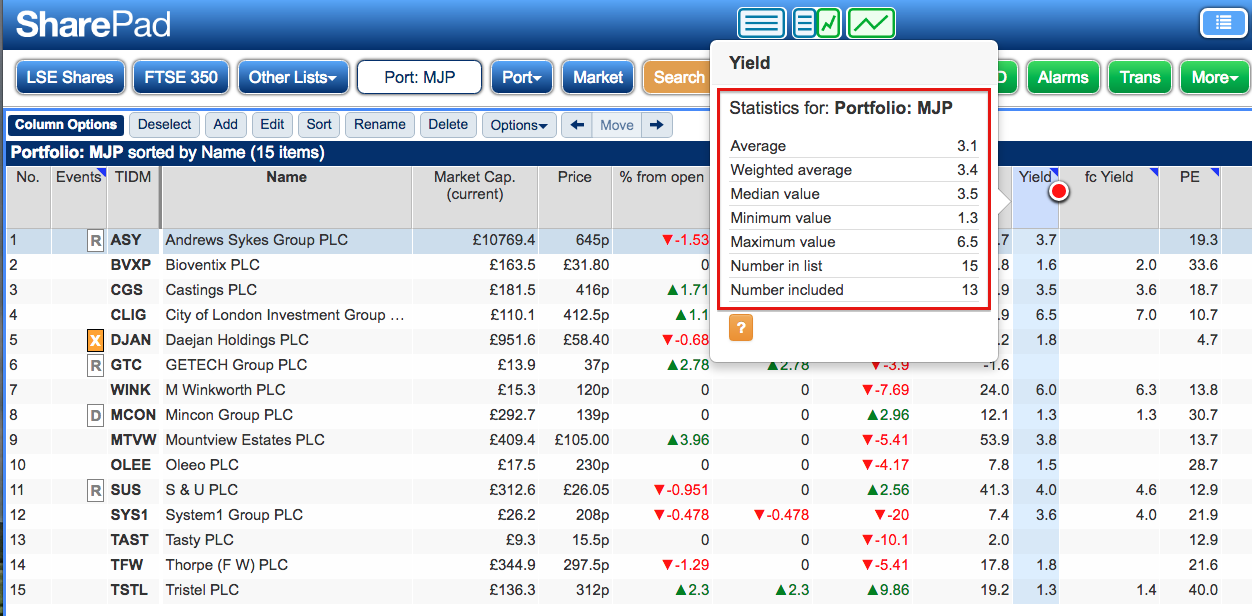Open the Port dropdown menu
The height and width of the screenshot is (616, 1252).
coord(521,77)
